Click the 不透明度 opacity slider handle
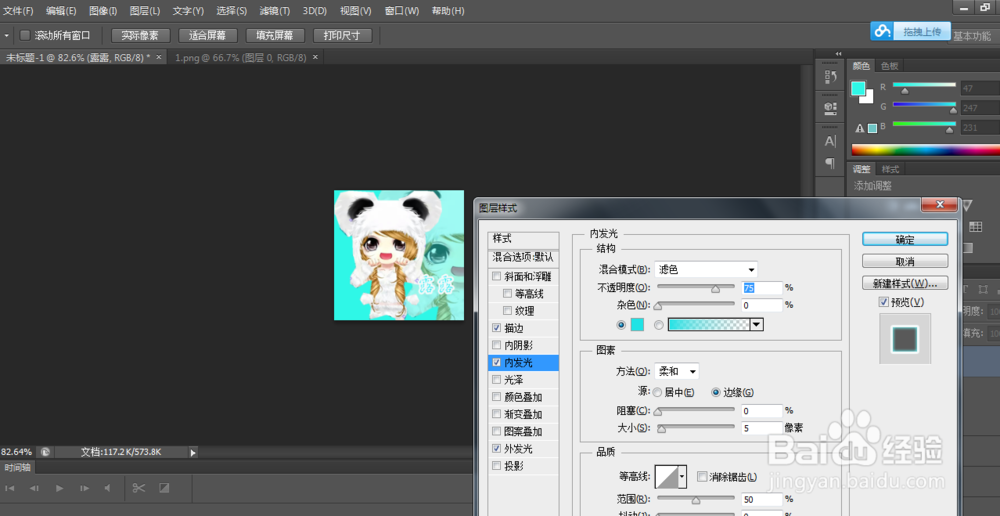 pyautogui.click(x=716, y=289)
